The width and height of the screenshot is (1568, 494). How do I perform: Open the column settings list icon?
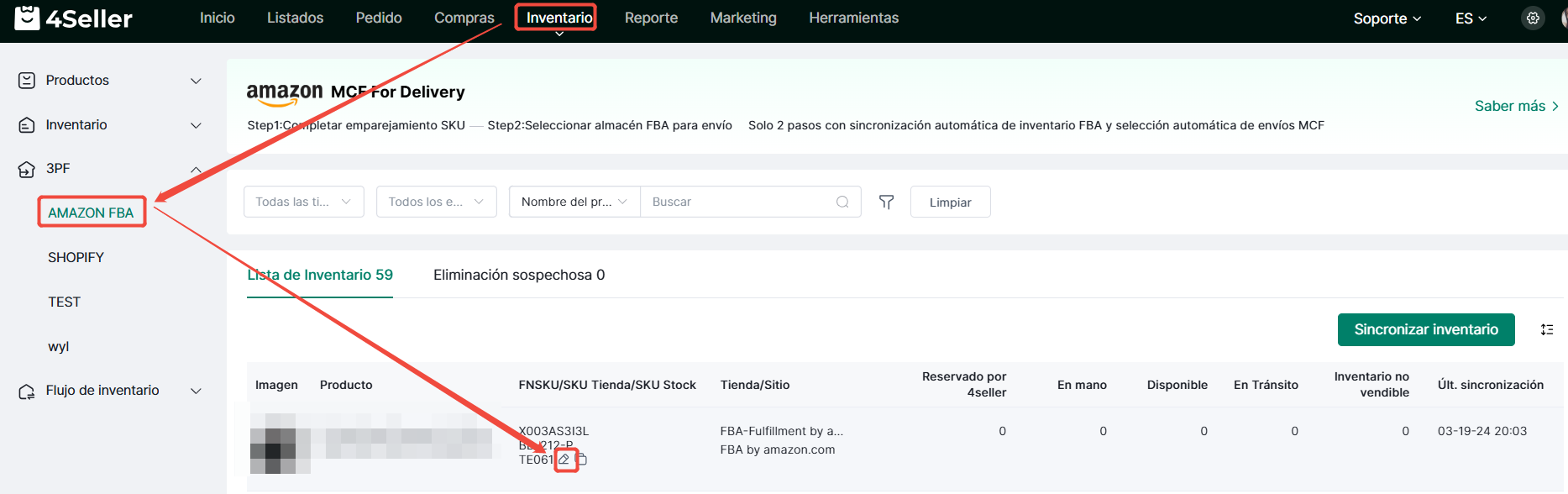coord(1547,329)
